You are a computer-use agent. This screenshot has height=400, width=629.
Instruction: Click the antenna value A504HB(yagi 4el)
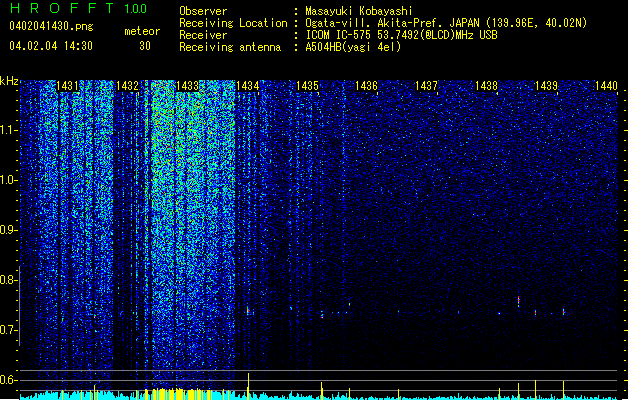pos(353,47)
